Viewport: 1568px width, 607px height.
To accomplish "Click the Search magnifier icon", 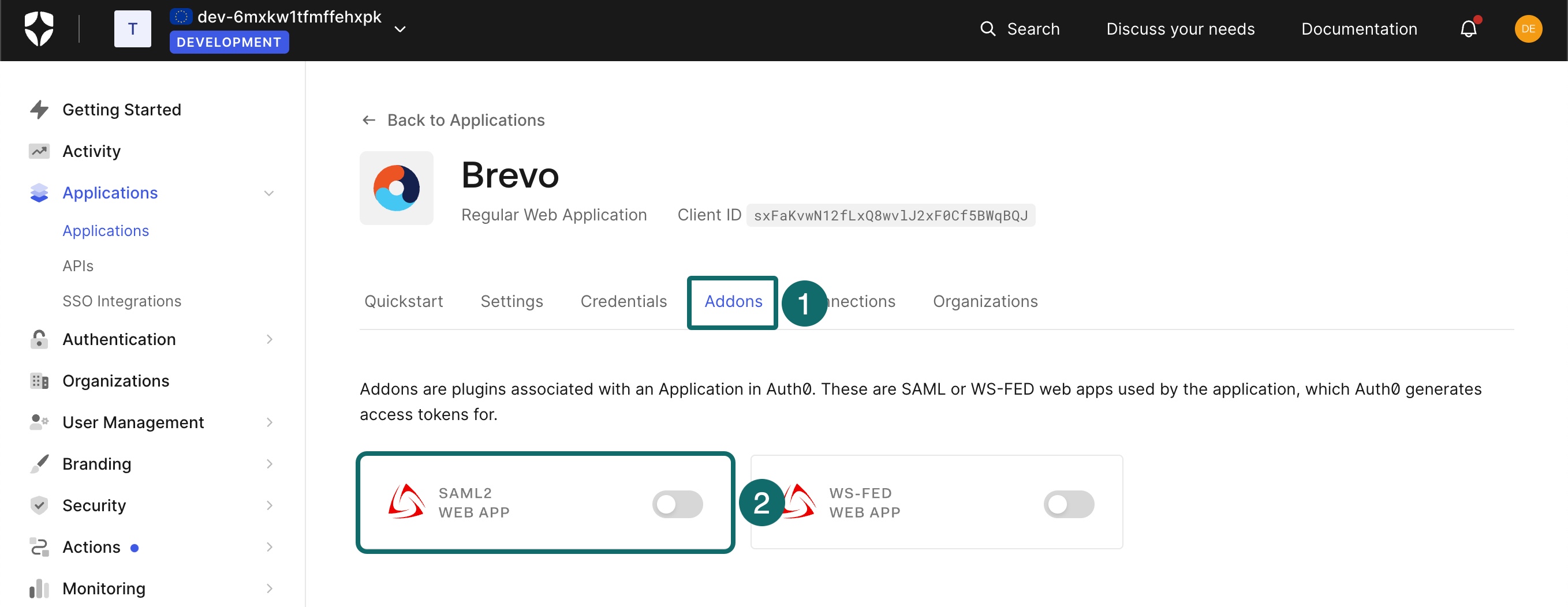I will 987,28.
